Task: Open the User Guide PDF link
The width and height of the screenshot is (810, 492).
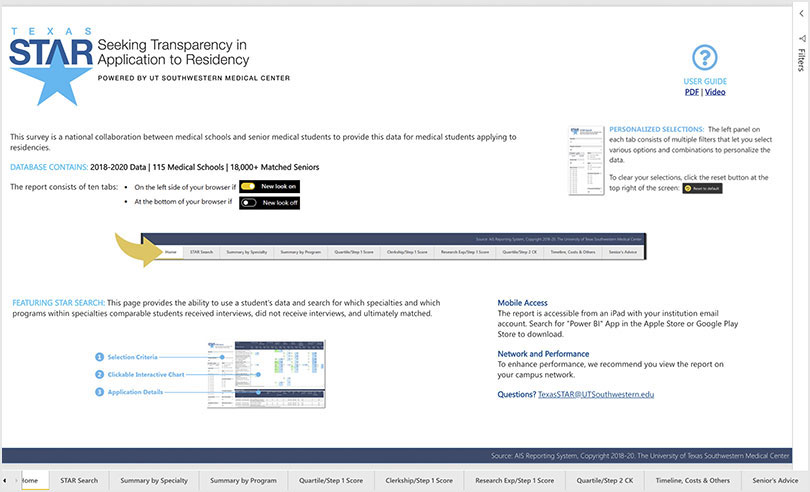Action: click(x=691, y=92)
